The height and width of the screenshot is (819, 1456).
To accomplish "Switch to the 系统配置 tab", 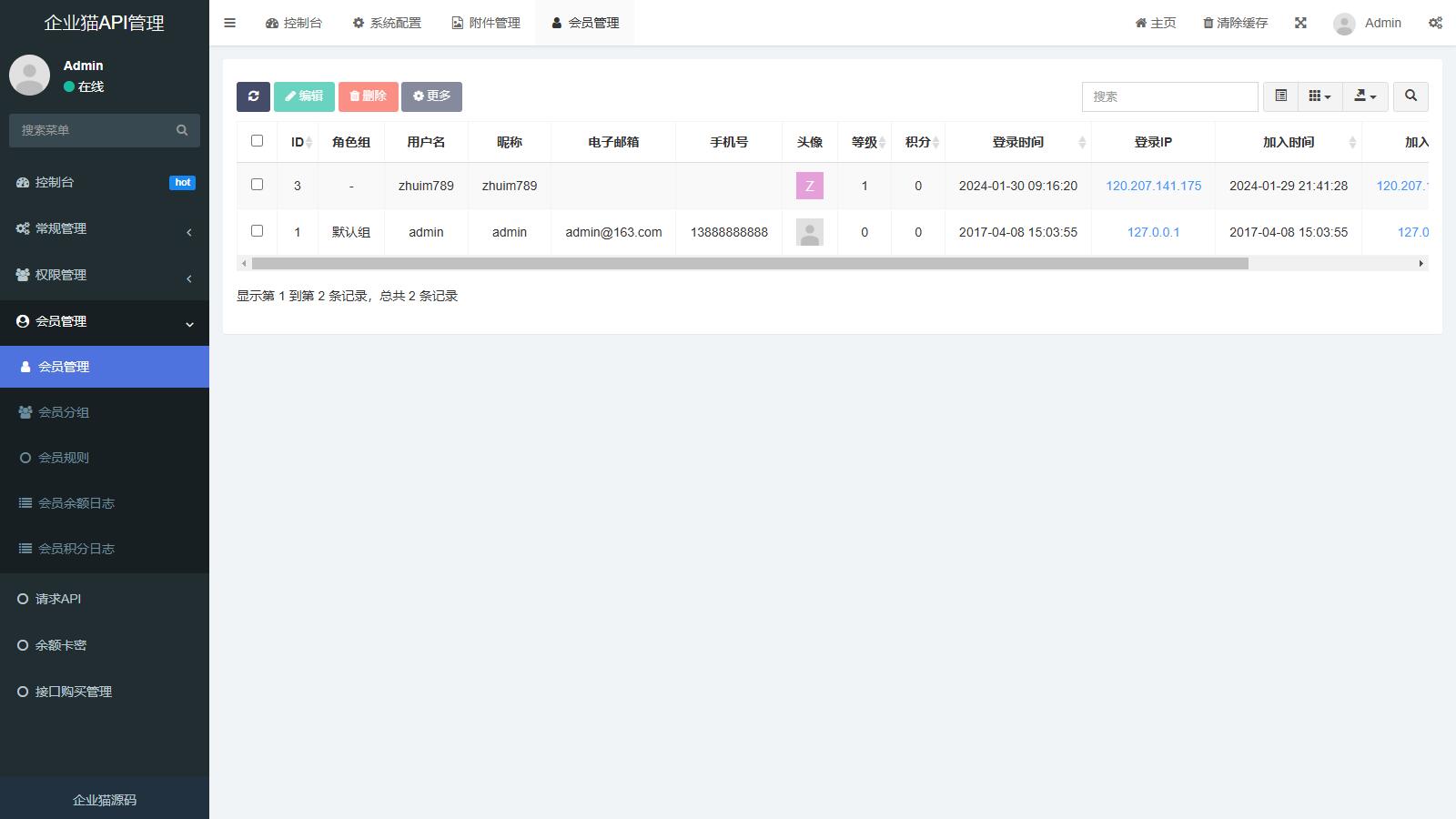I will (387, 23).
